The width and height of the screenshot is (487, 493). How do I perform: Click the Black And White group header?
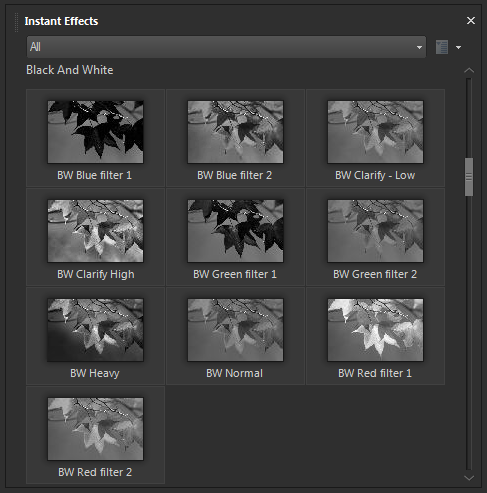point(70,70)
